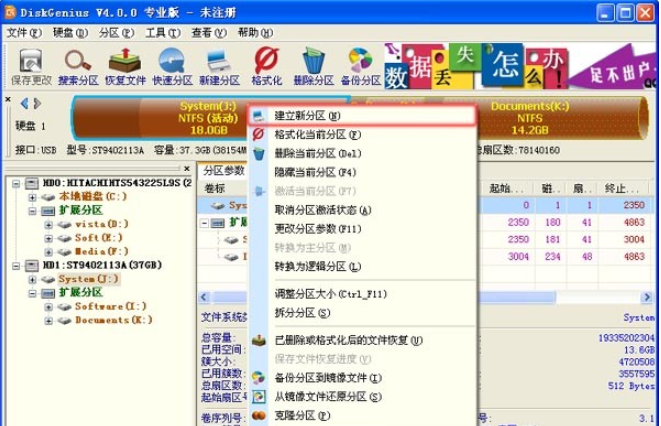The width and height of the screenshot is (661, 426).
Task: Click the bin icon beside 删除当前分区
Action: click(x=258, y=154)
